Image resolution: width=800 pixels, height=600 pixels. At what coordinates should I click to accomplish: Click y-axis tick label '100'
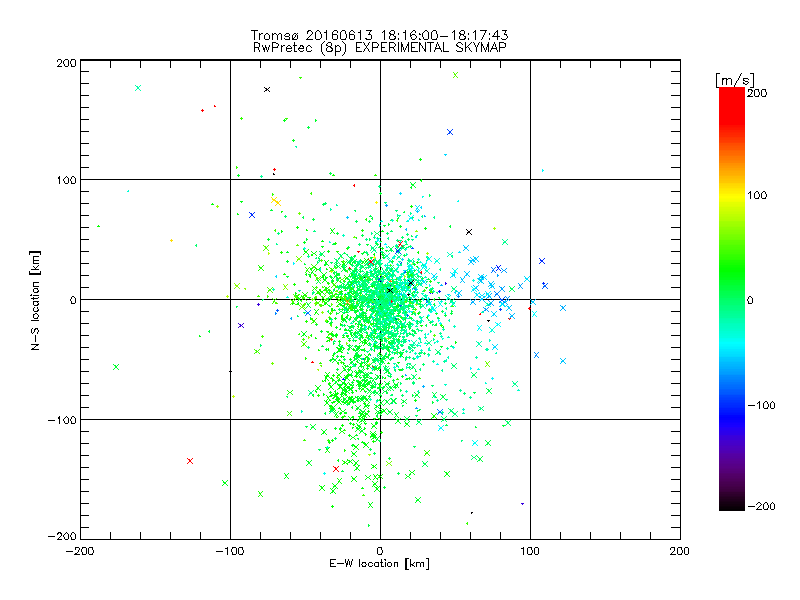pos(66,180)
